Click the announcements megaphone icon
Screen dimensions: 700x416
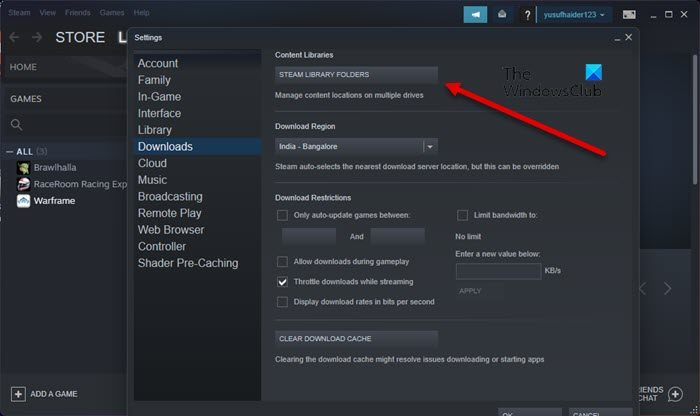[475, 15]
